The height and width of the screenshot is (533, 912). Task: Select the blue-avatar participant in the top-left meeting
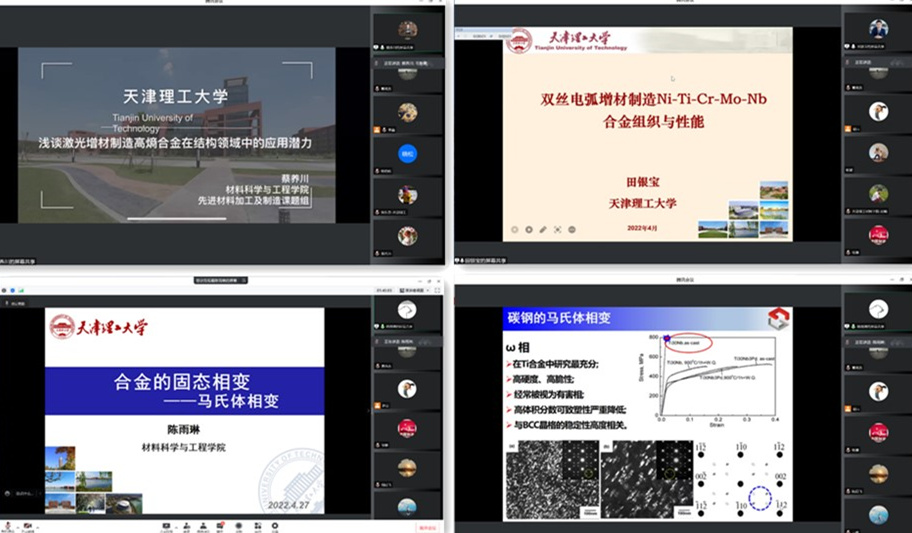(407, 154)
